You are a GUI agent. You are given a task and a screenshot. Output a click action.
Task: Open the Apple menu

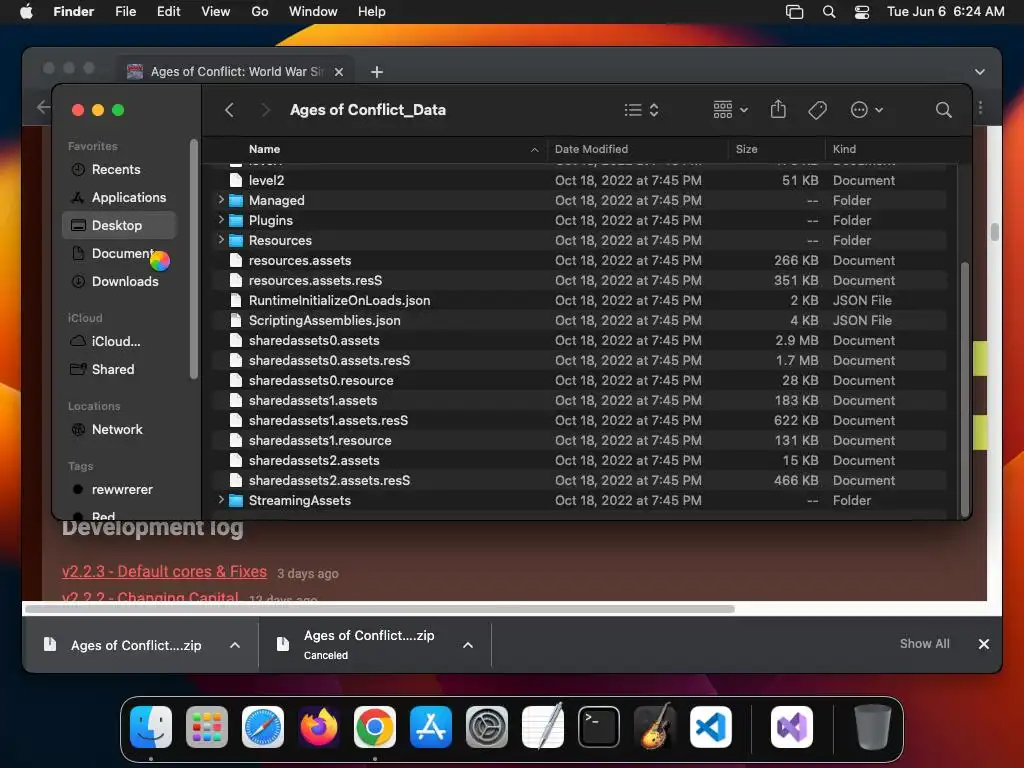[26, 12]
